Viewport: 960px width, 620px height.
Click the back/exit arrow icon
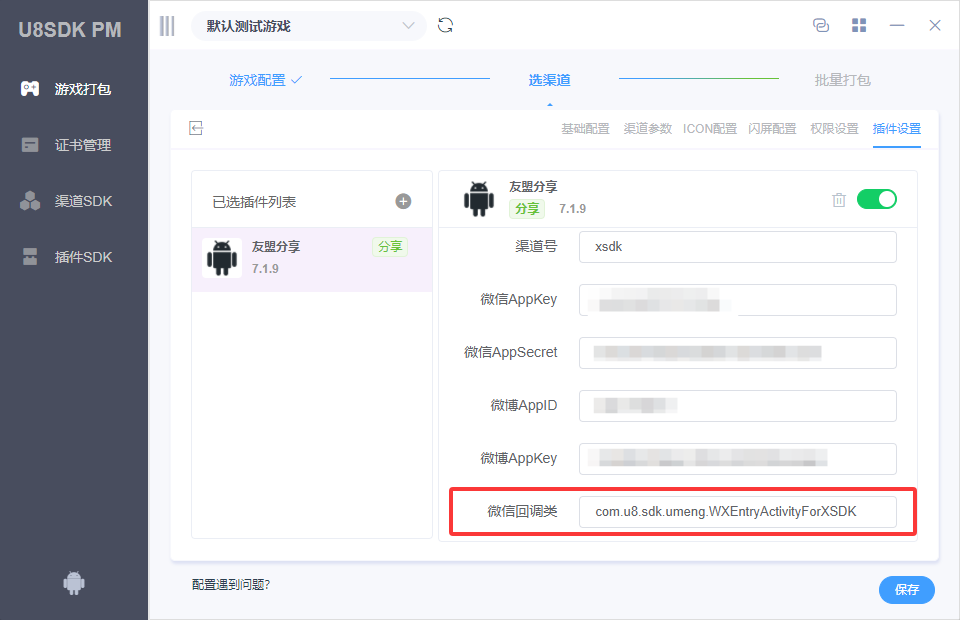(x=197, y=128)
